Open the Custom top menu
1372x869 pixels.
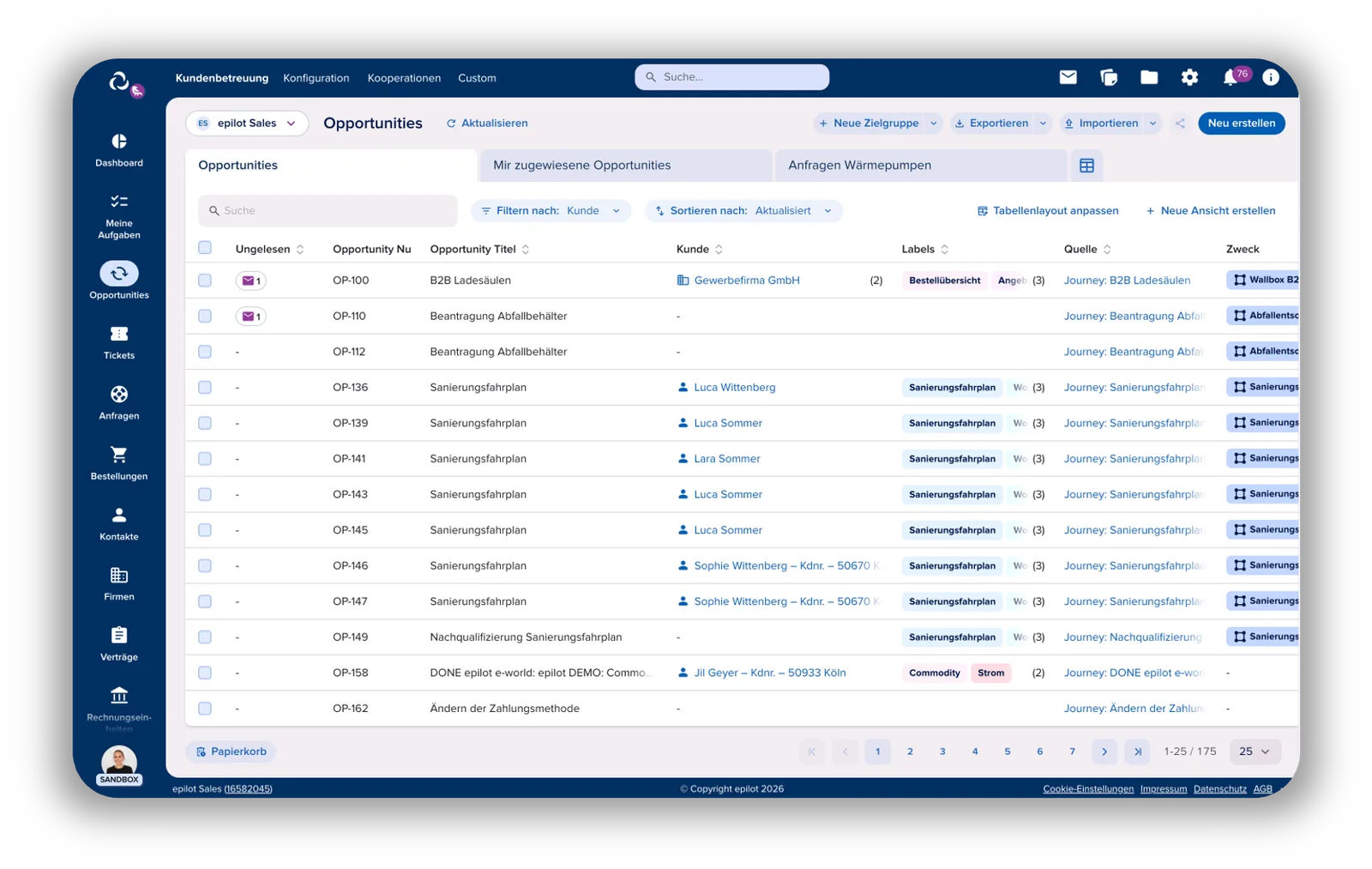click(477, 78)
